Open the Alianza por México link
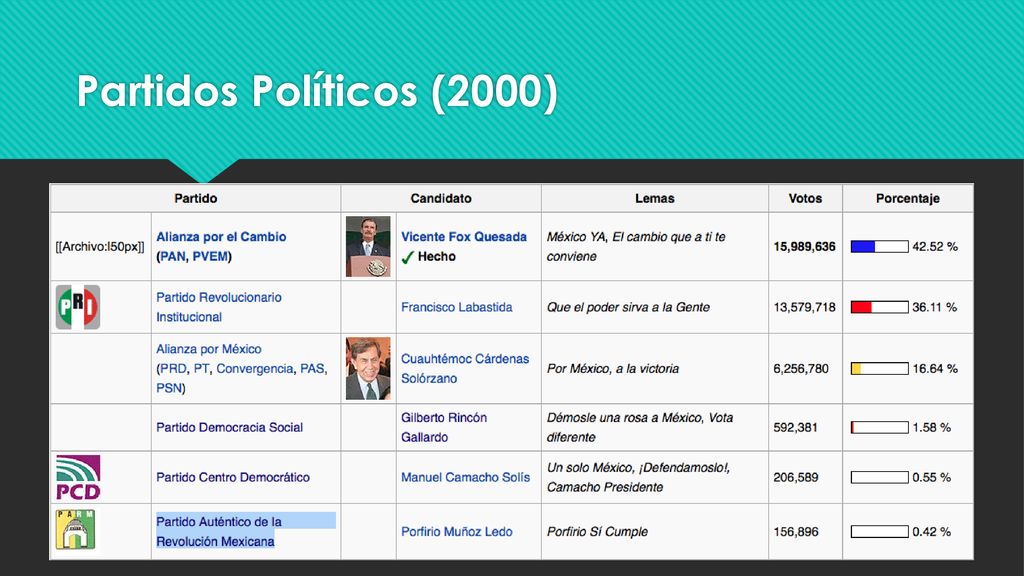Image resolution: width=1024 pixels, height=576 pixels. [208, 349]
